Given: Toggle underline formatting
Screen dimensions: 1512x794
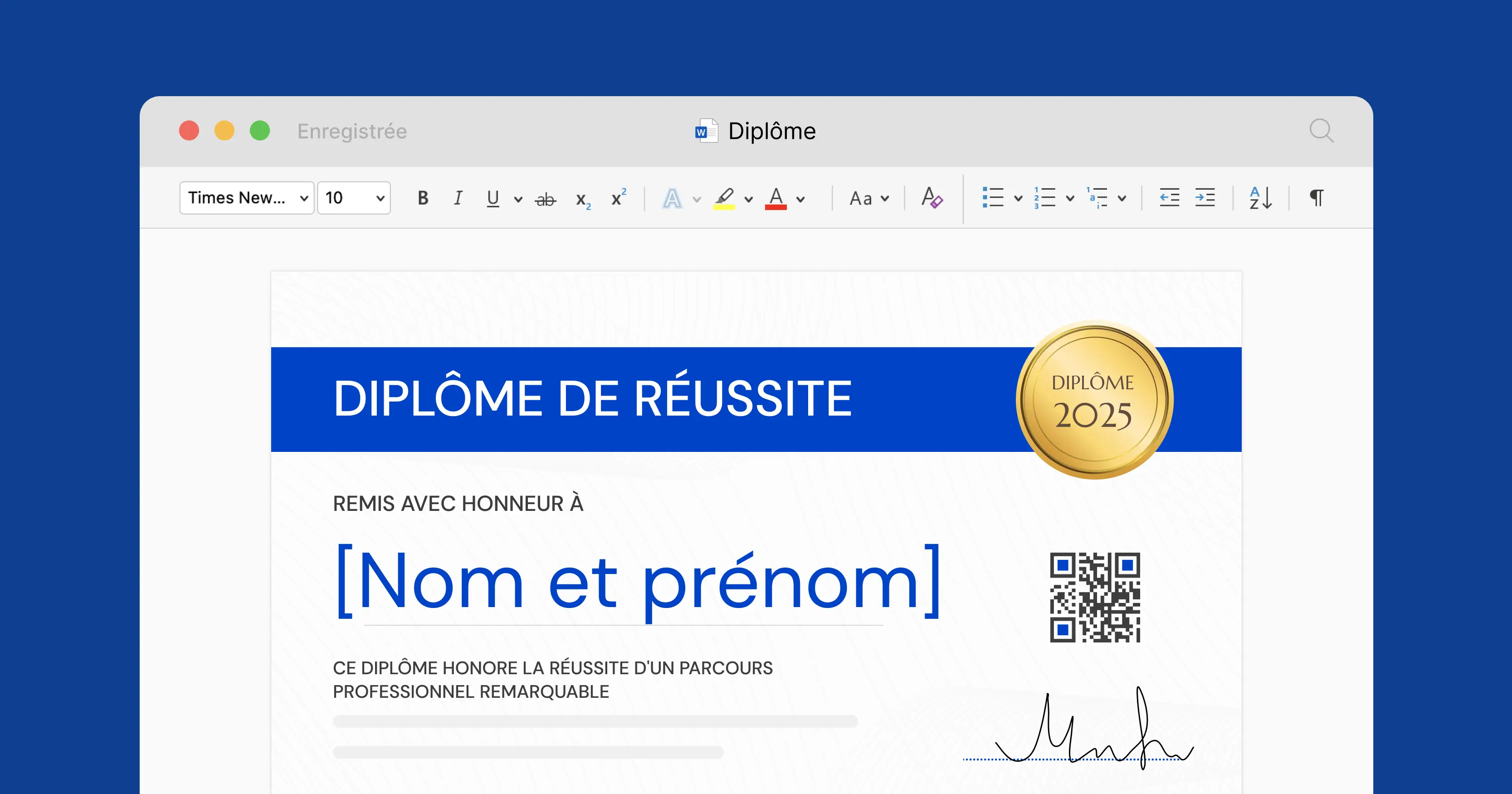Looking at the screenshot, I should 493,199.
